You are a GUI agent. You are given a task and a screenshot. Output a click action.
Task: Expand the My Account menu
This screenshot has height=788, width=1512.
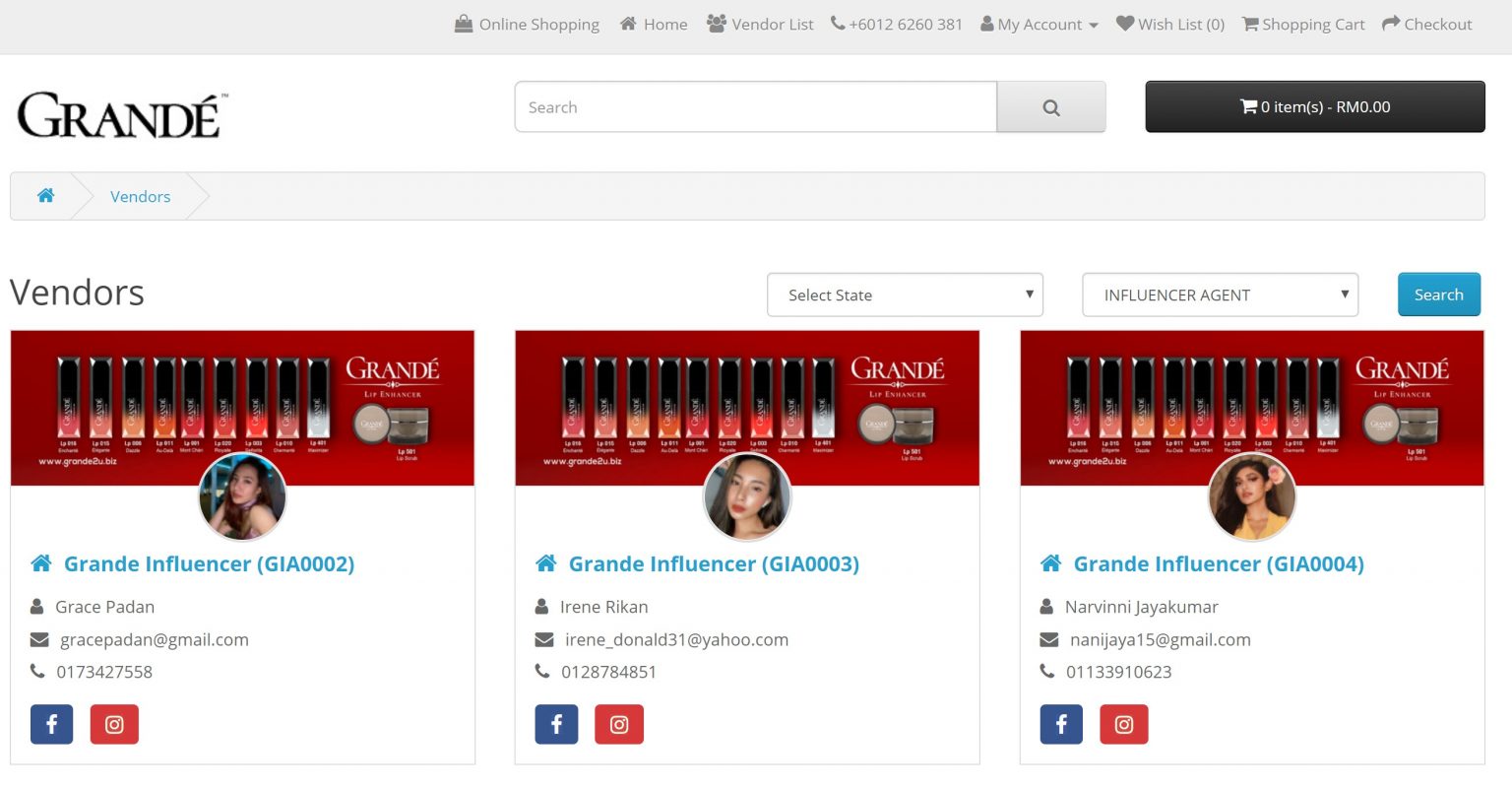coord(1039,25)
